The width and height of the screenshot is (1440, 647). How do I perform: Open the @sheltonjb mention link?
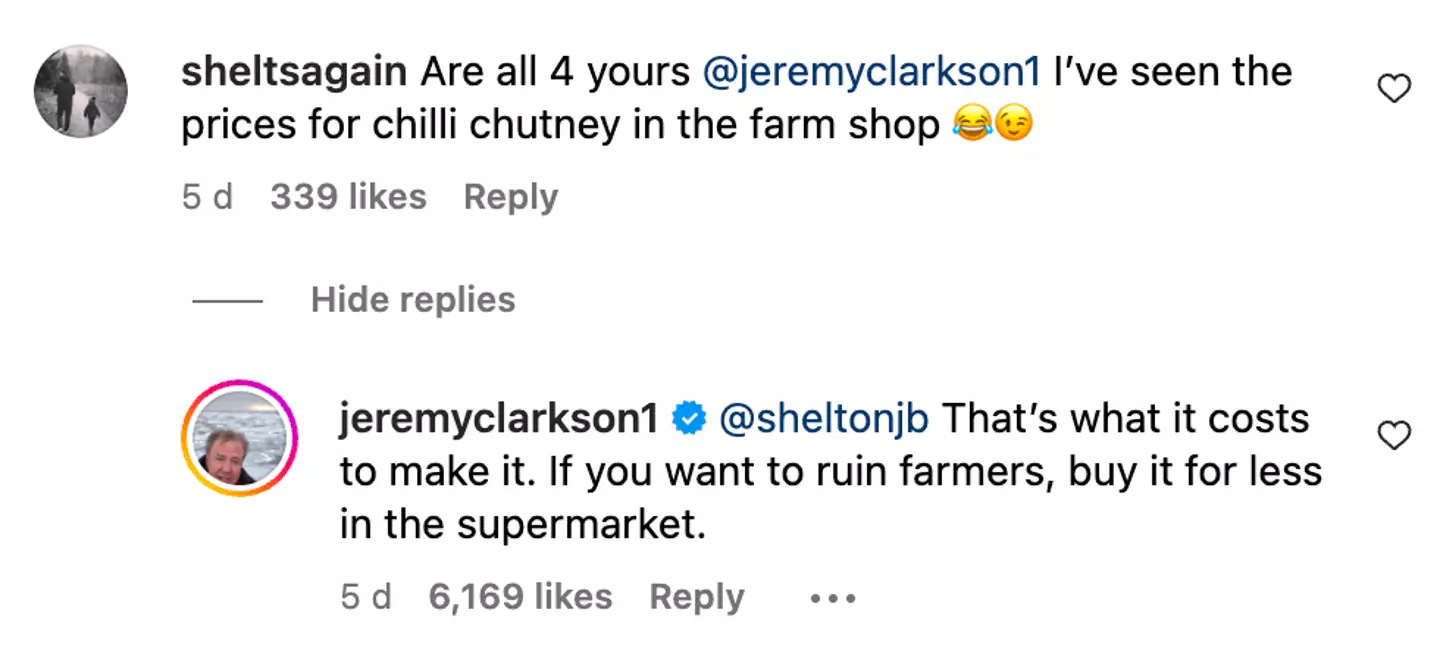[x=824, y=419]
